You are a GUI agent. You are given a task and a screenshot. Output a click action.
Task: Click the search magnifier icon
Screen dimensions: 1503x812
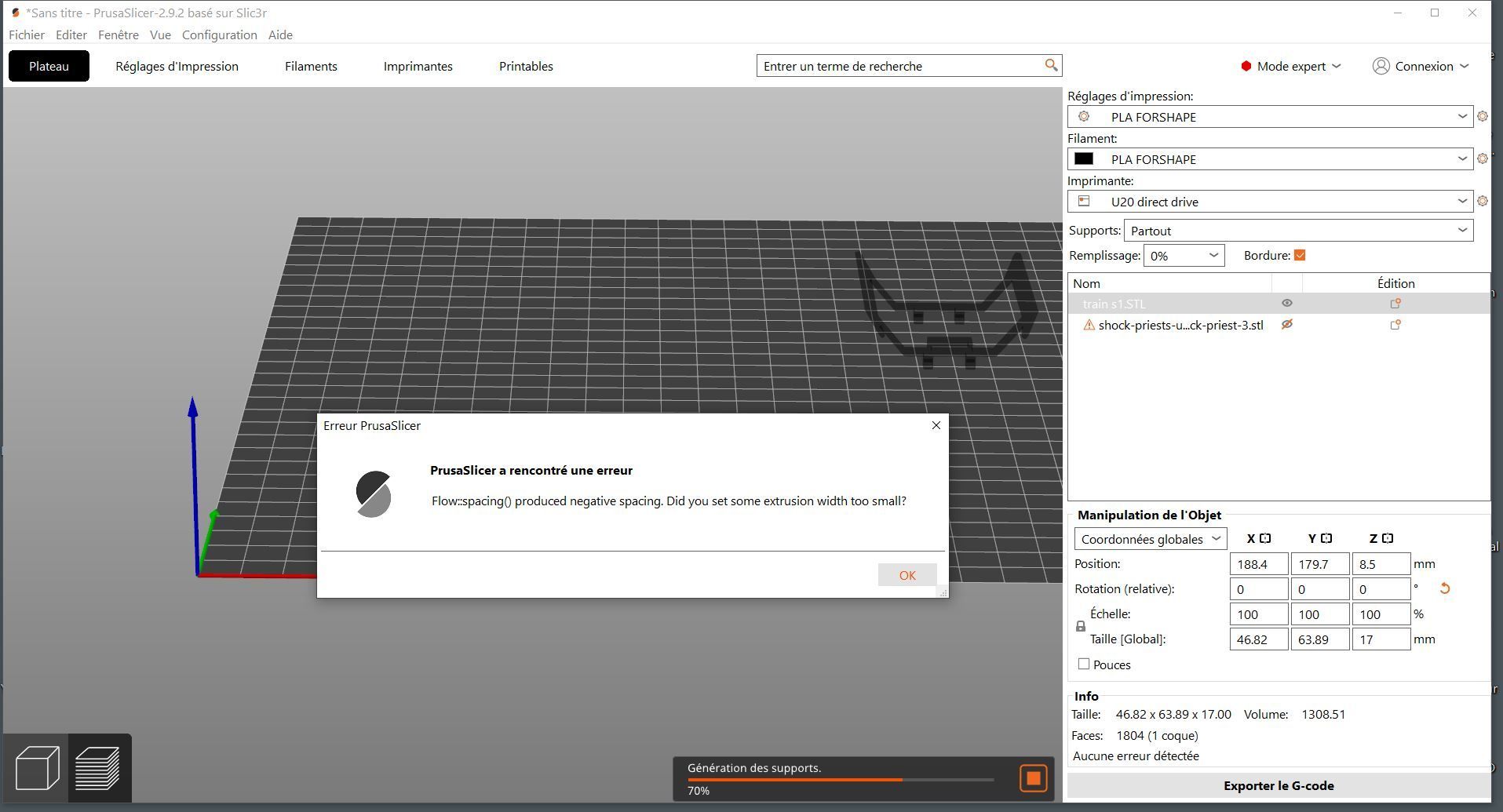click(1051, 65)
